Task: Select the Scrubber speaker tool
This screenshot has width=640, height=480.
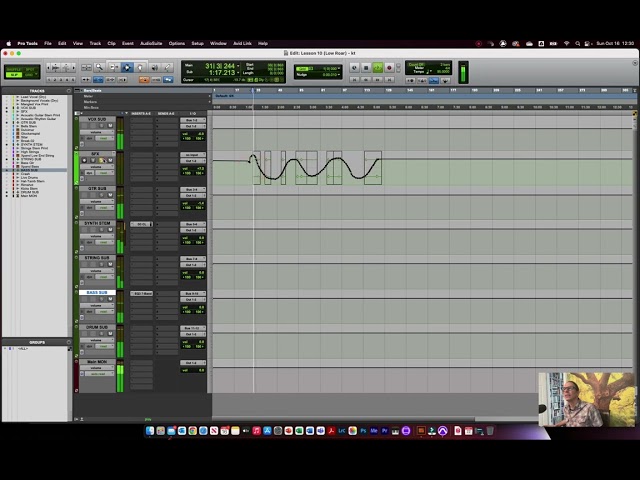Action: tap(154, 67)
